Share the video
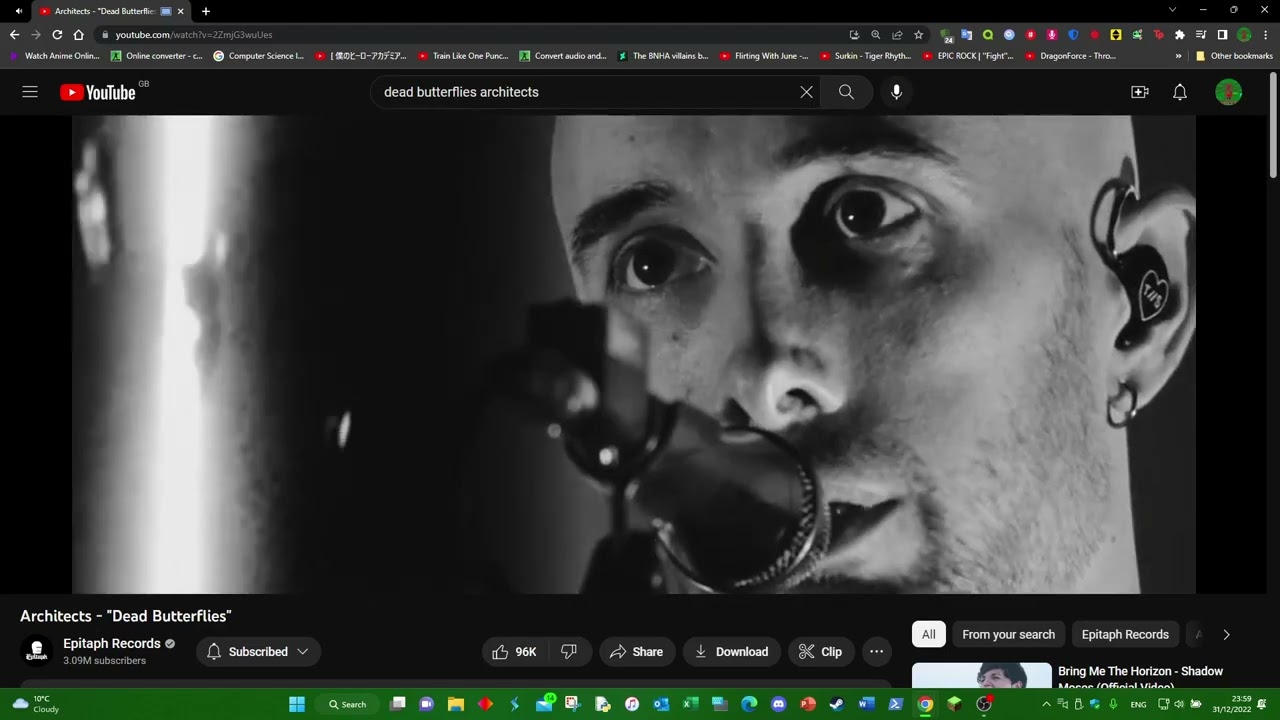Image resolution: width=1280 pixels, height=720 pixels. coord(637,652)
